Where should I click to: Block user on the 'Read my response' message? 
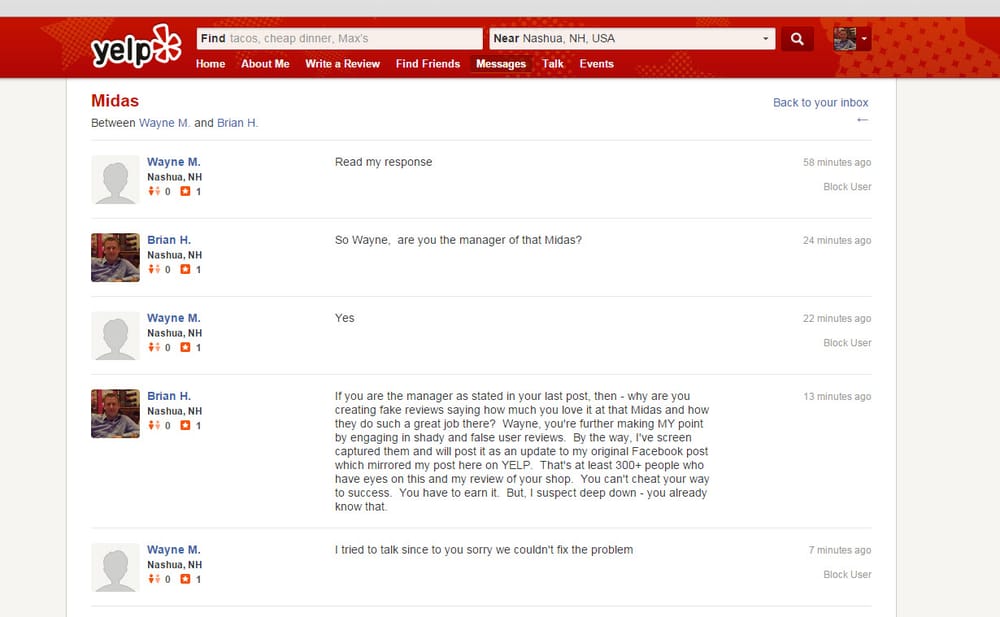click(x=847, y=187)
